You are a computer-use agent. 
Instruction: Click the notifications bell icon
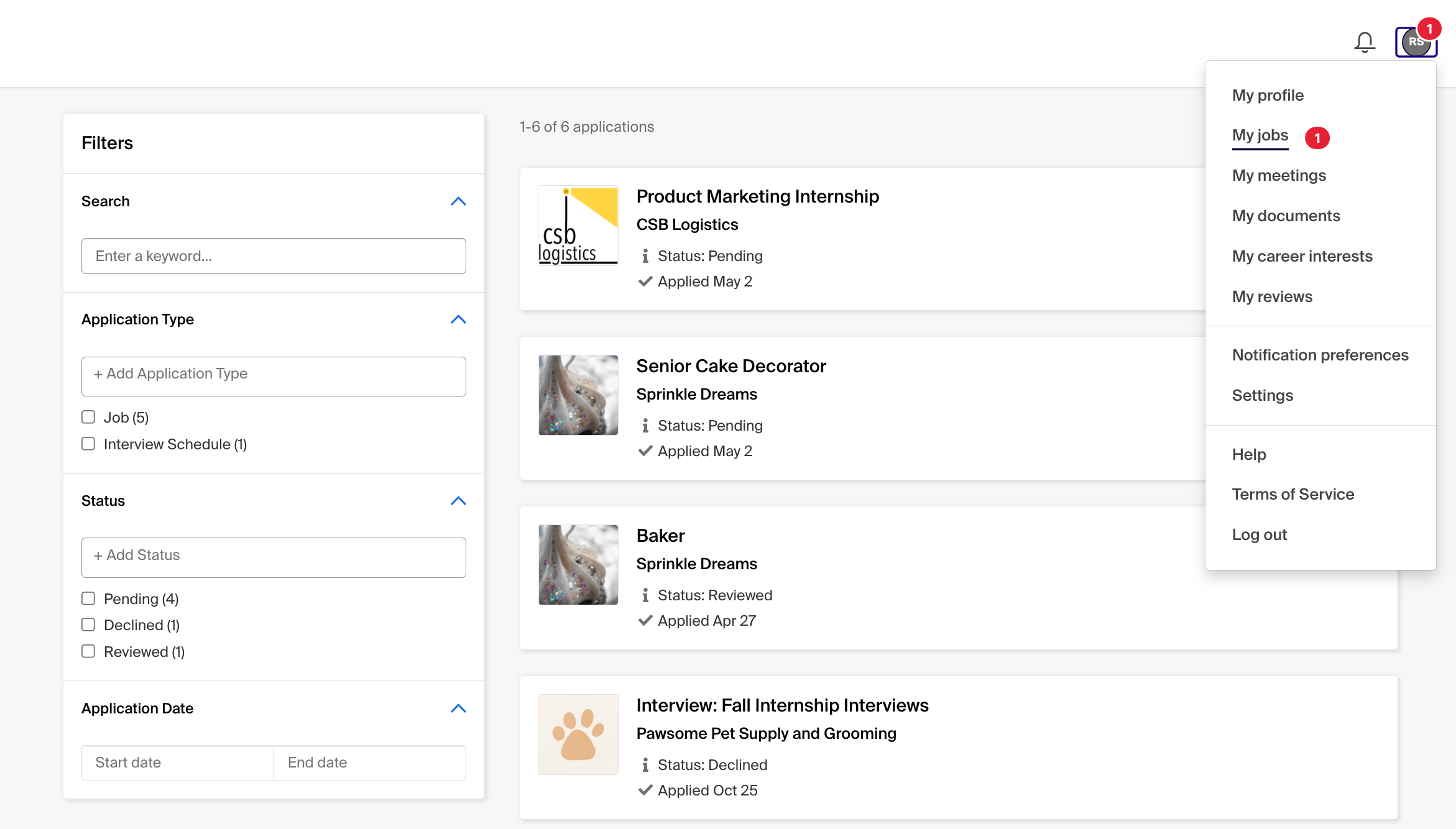pyautogui.click(x=1364, y=42)
